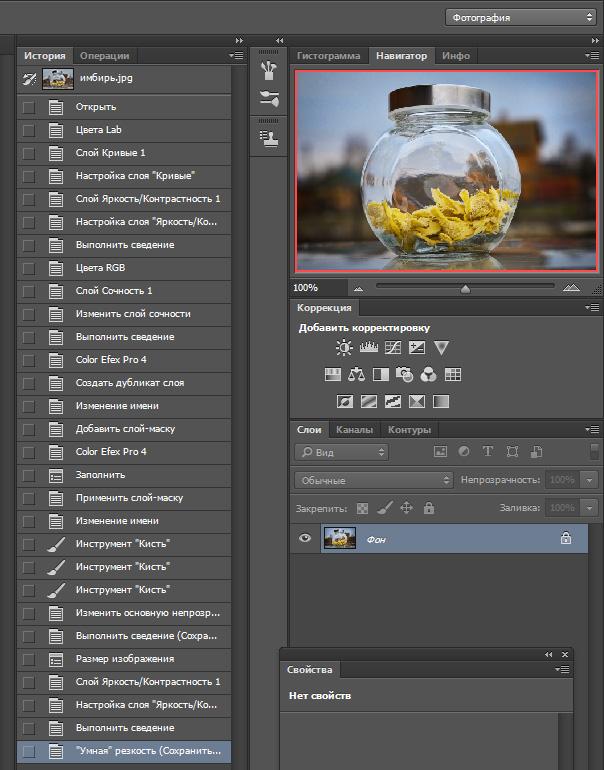Set history brush source for Размер изображения
Viewport: 604px width, 770px height.
pyautogui.click(x=28, y=659)
